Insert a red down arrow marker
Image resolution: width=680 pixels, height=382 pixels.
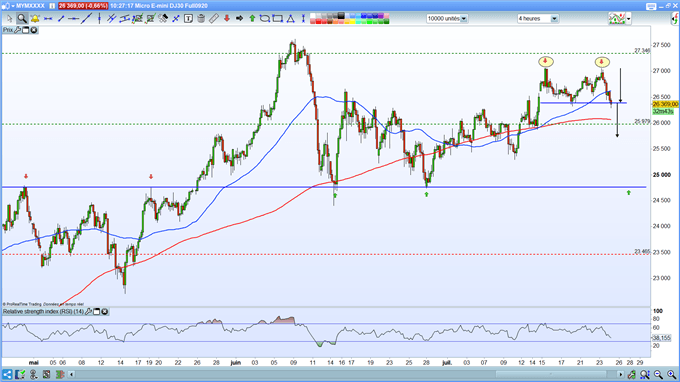[x=226, y=19]
